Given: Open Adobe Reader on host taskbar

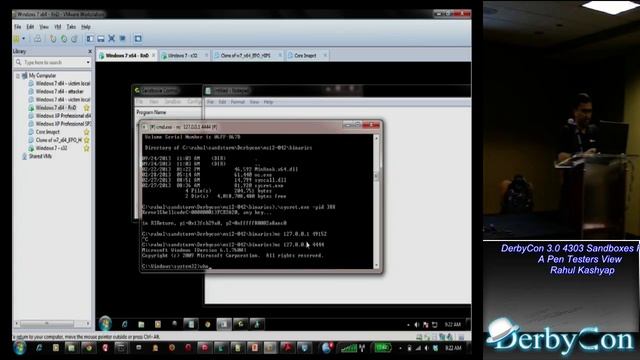Looking at the screenshot, I should pyautogui.click(x=287, y=348).
